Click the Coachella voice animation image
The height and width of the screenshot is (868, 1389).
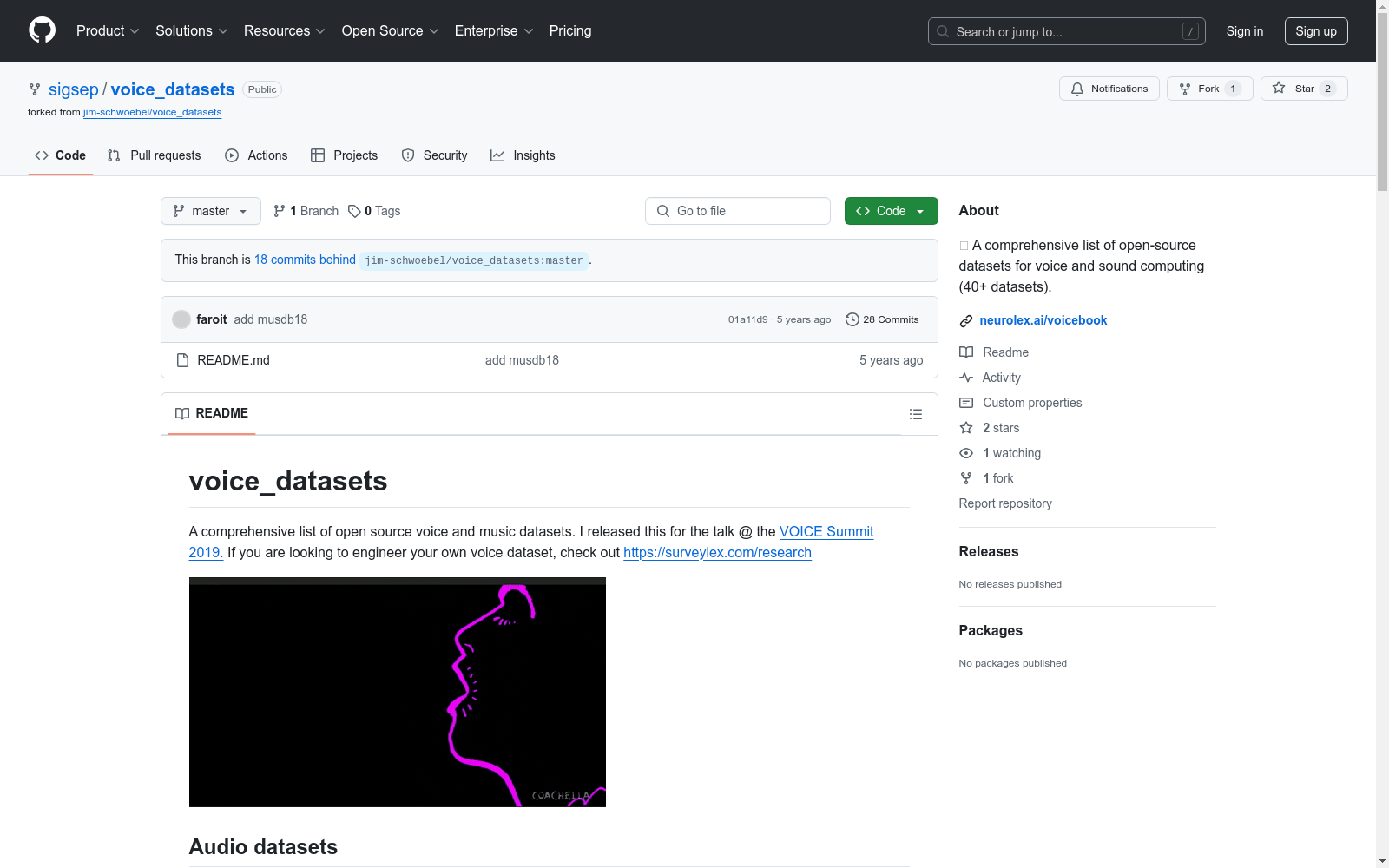click(x=398, y=692)
